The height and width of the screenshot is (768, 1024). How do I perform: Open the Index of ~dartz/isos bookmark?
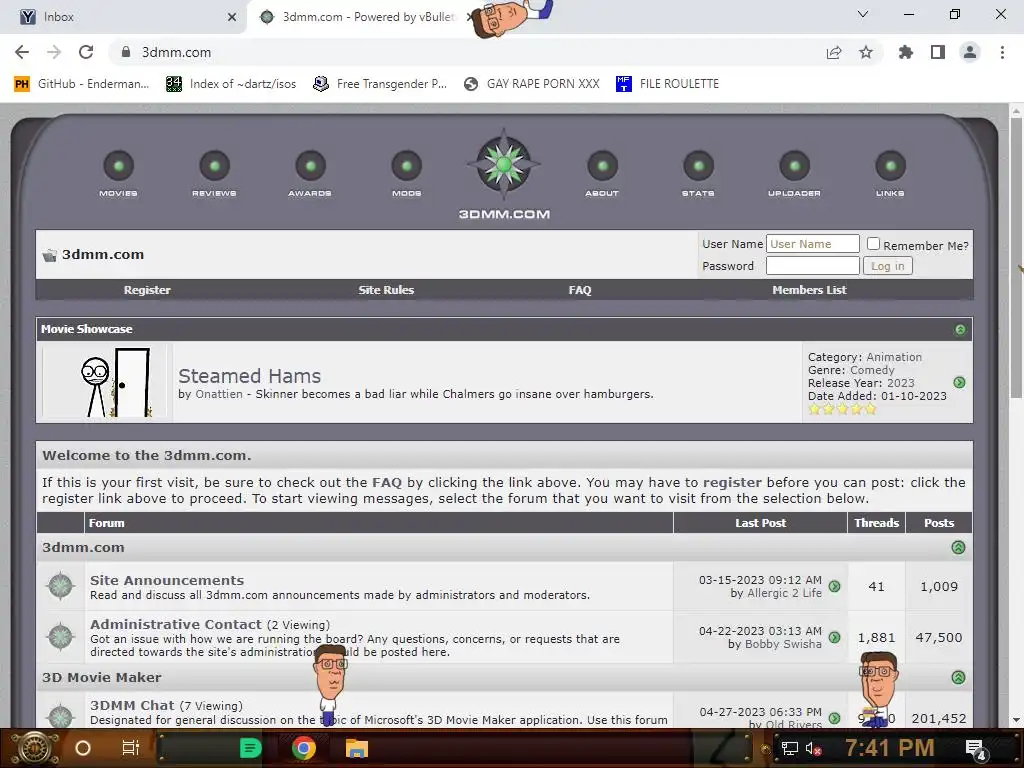(231, 84)
